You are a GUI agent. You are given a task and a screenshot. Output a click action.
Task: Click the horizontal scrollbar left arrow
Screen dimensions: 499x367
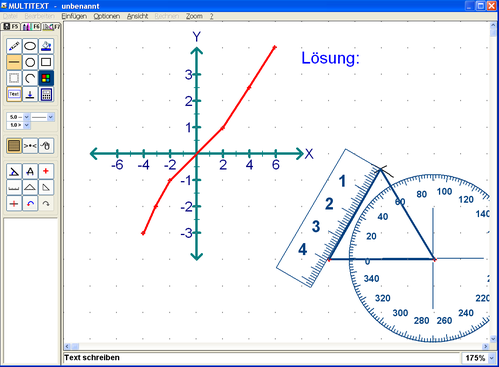(67, 347)
